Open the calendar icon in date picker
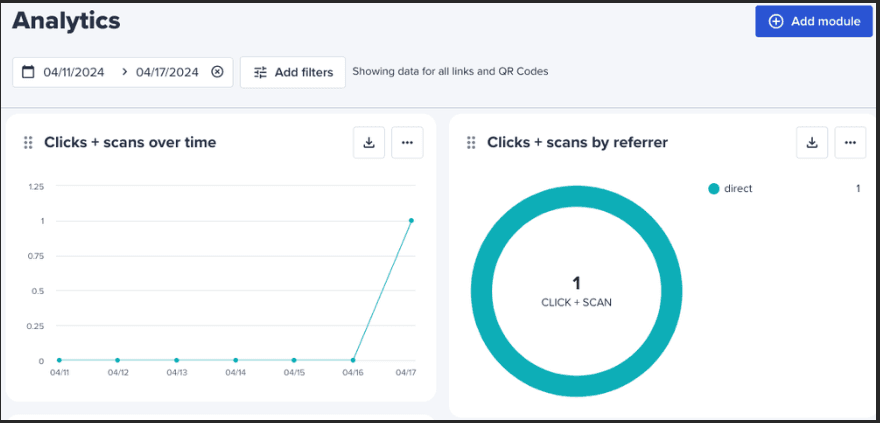This screenshot has height=423, width=880. [x=28, y=72]
